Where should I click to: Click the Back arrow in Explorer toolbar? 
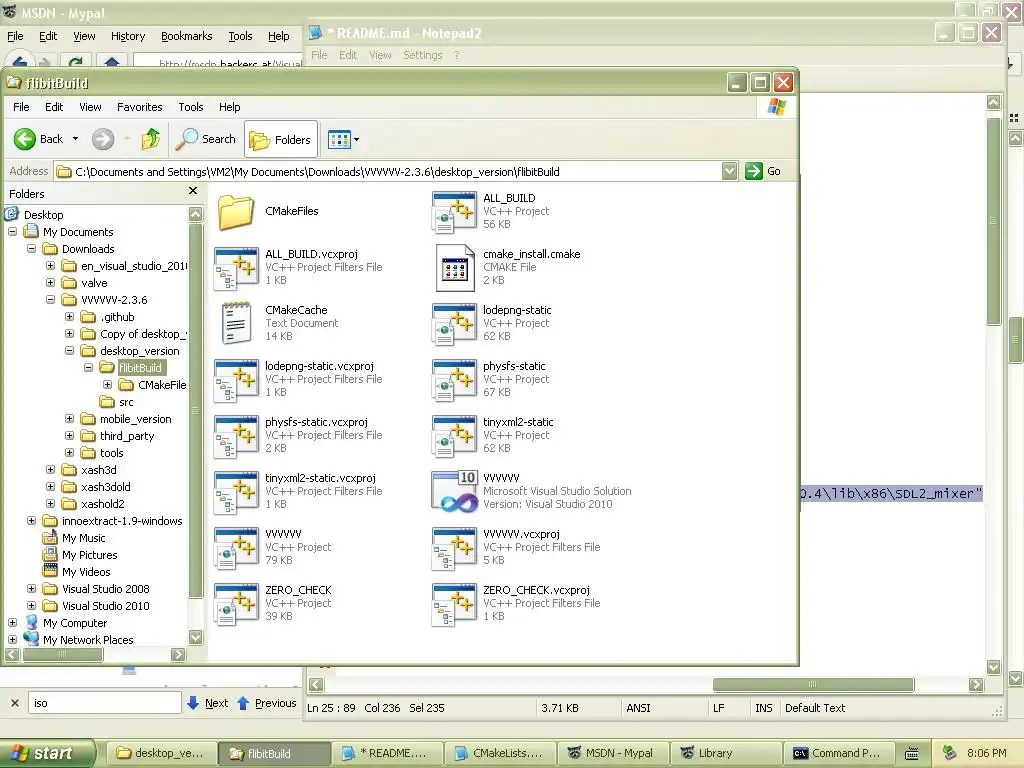[x=25, y=139]
